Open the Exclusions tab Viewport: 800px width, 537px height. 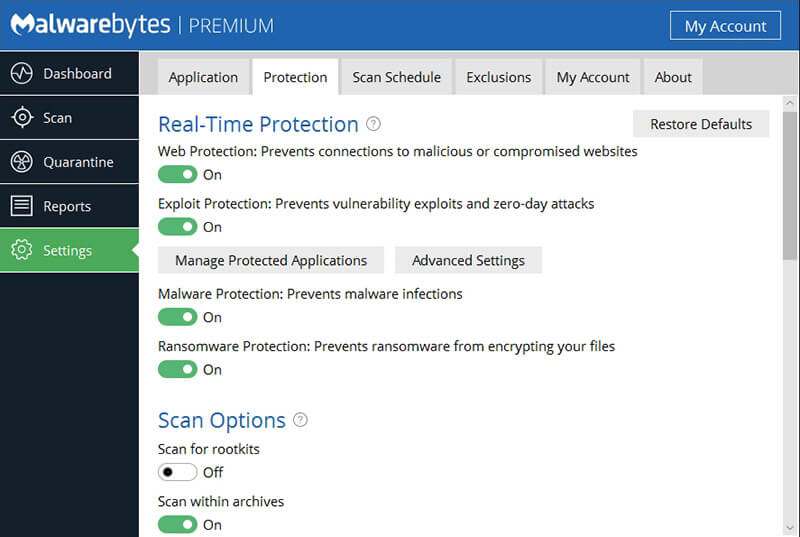498,77
